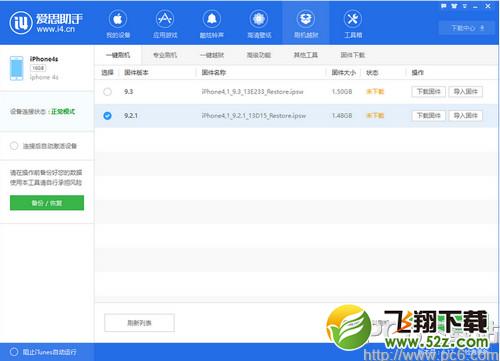This screenshot has width=500, height=361.
Task: Open the 我的设备 Apple icon
Action: coord(118,19)
